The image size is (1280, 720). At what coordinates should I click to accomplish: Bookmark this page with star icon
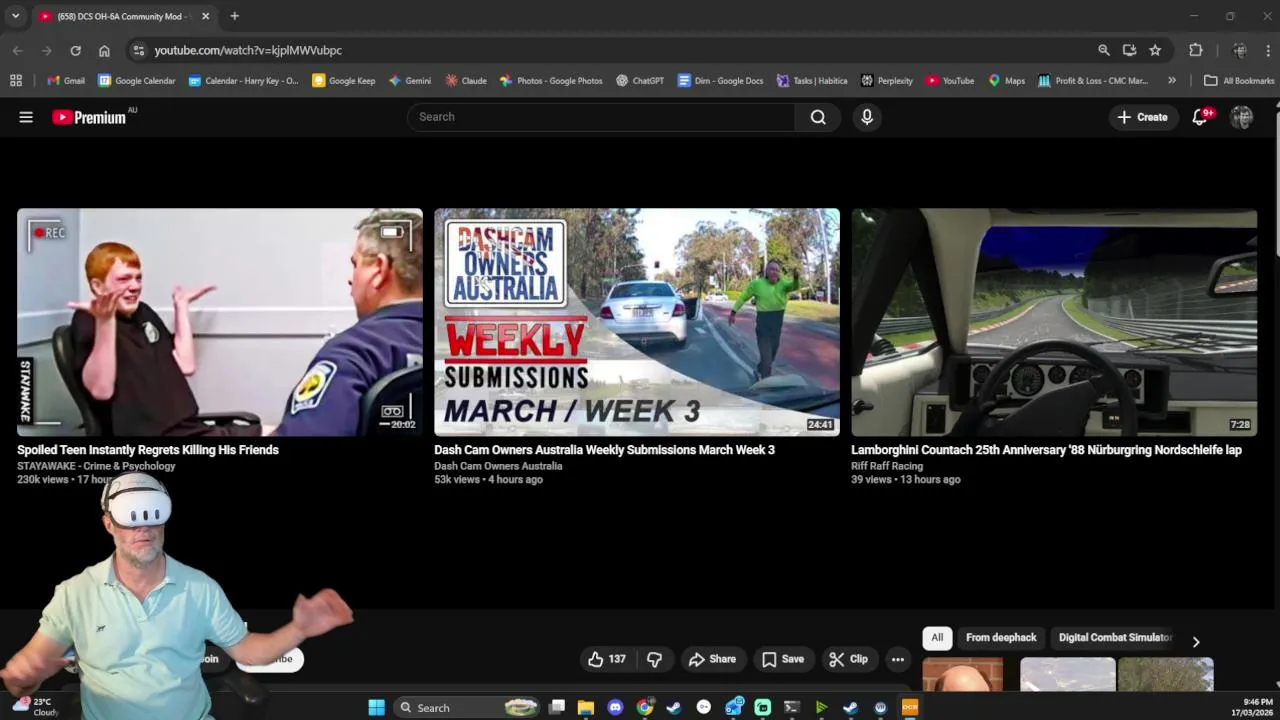[1155, 50]
